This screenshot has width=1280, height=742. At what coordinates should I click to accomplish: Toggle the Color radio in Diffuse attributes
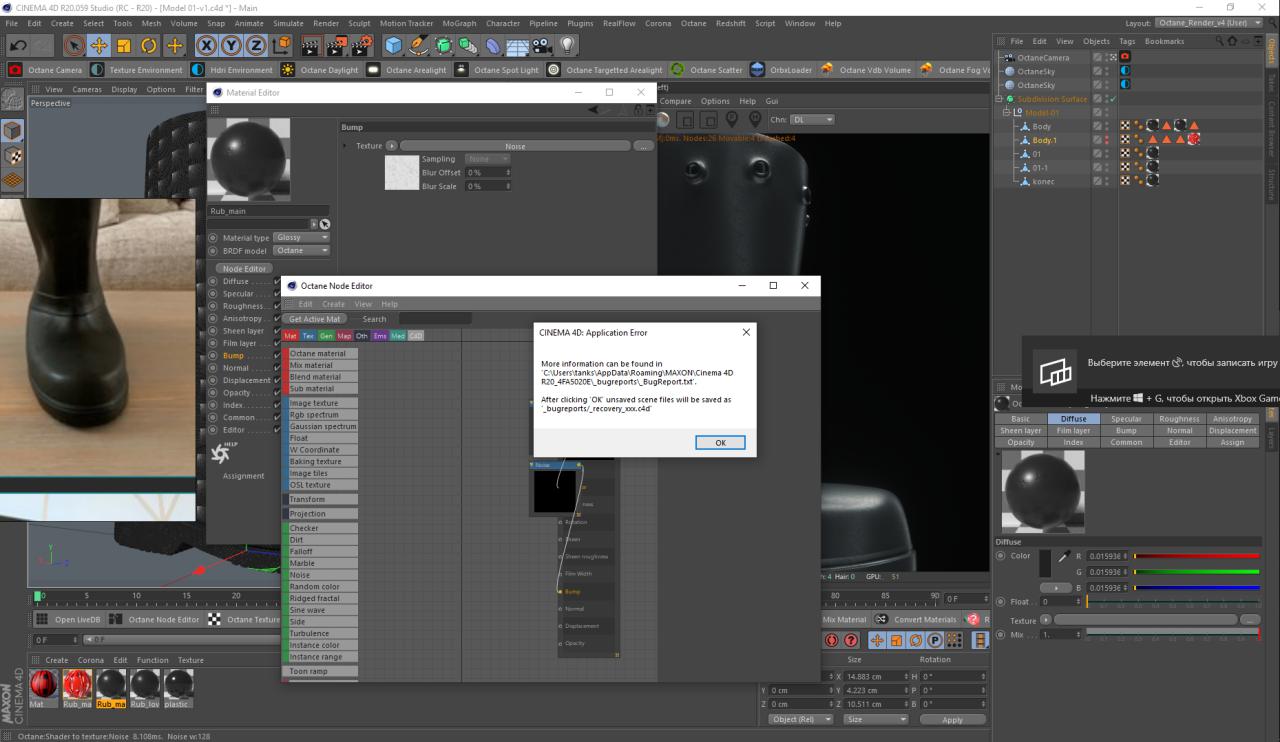click(x=1001, y=556)
